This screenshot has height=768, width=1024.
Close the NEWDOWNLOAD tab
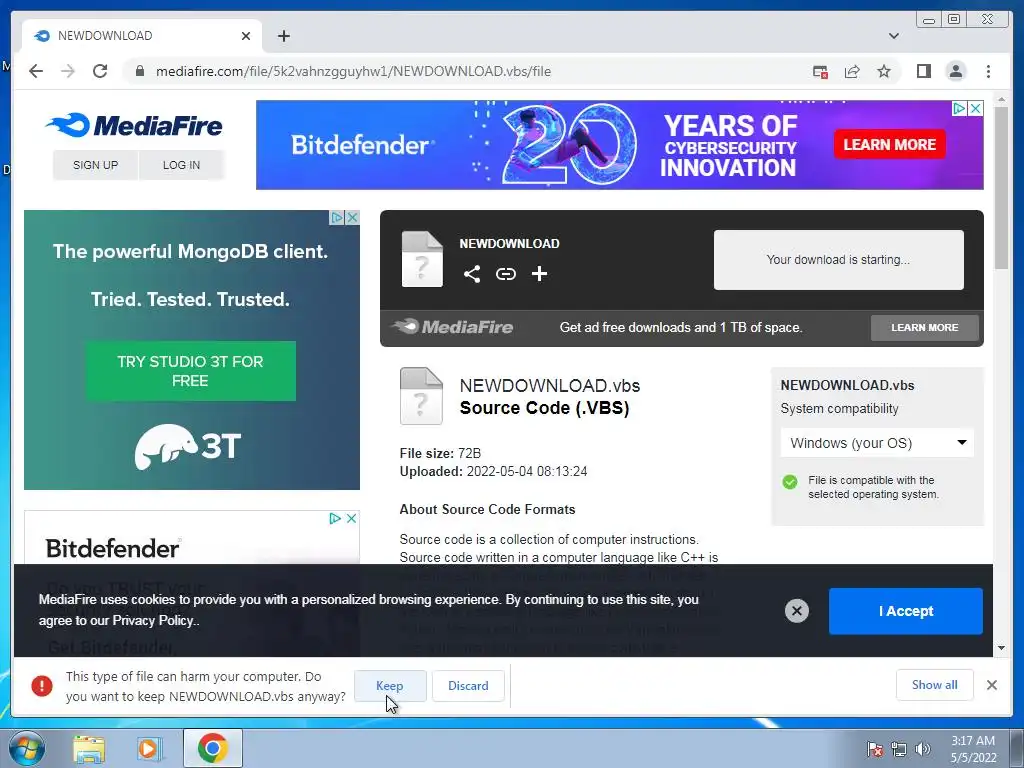[x=246, y=36]
